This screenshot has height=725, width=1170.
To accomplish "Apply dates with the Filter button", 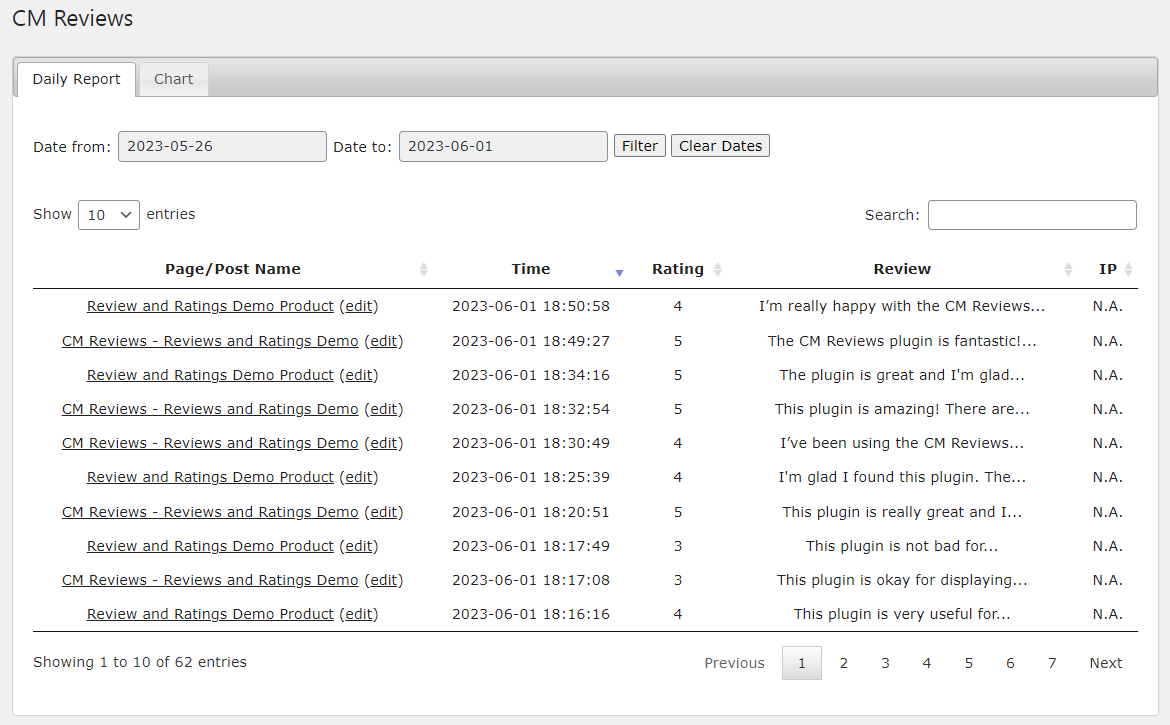I will coord(639,145).
